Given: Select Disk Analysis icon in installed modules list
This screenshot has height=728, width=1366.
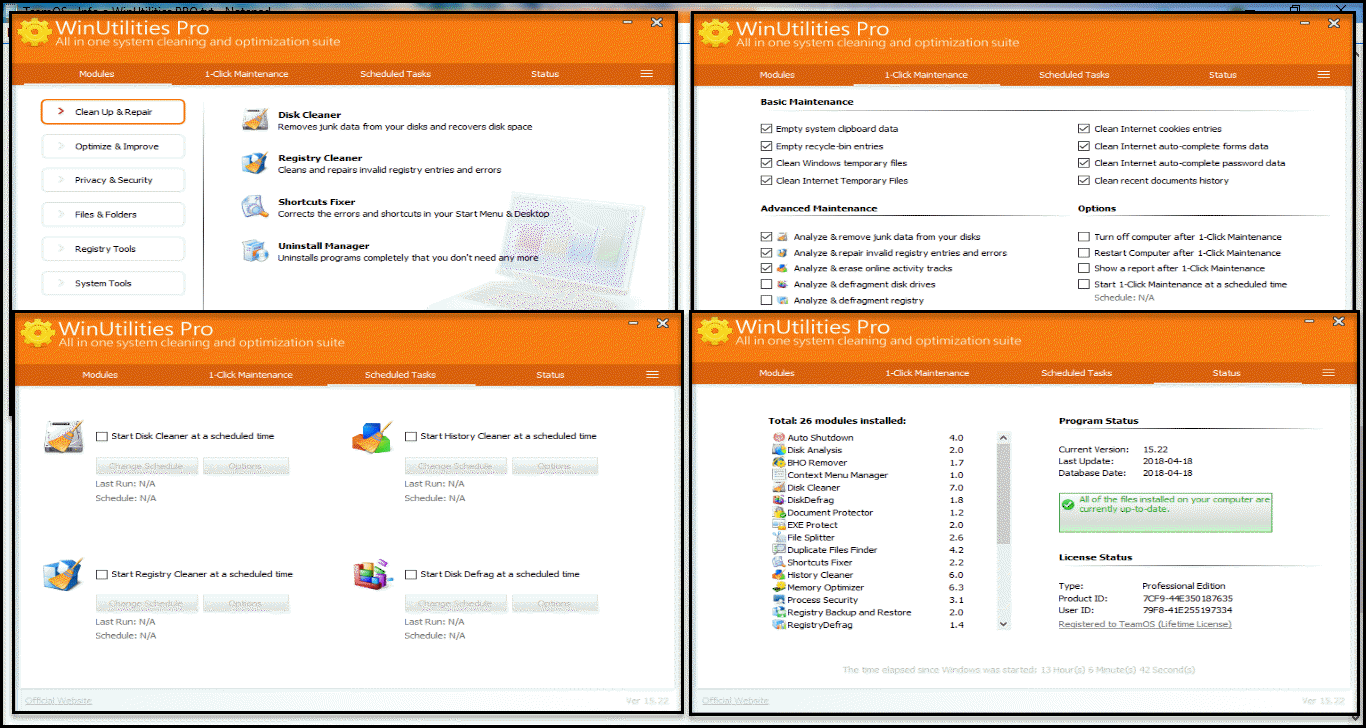Looking at the screenshot, I should click(779, 450).
